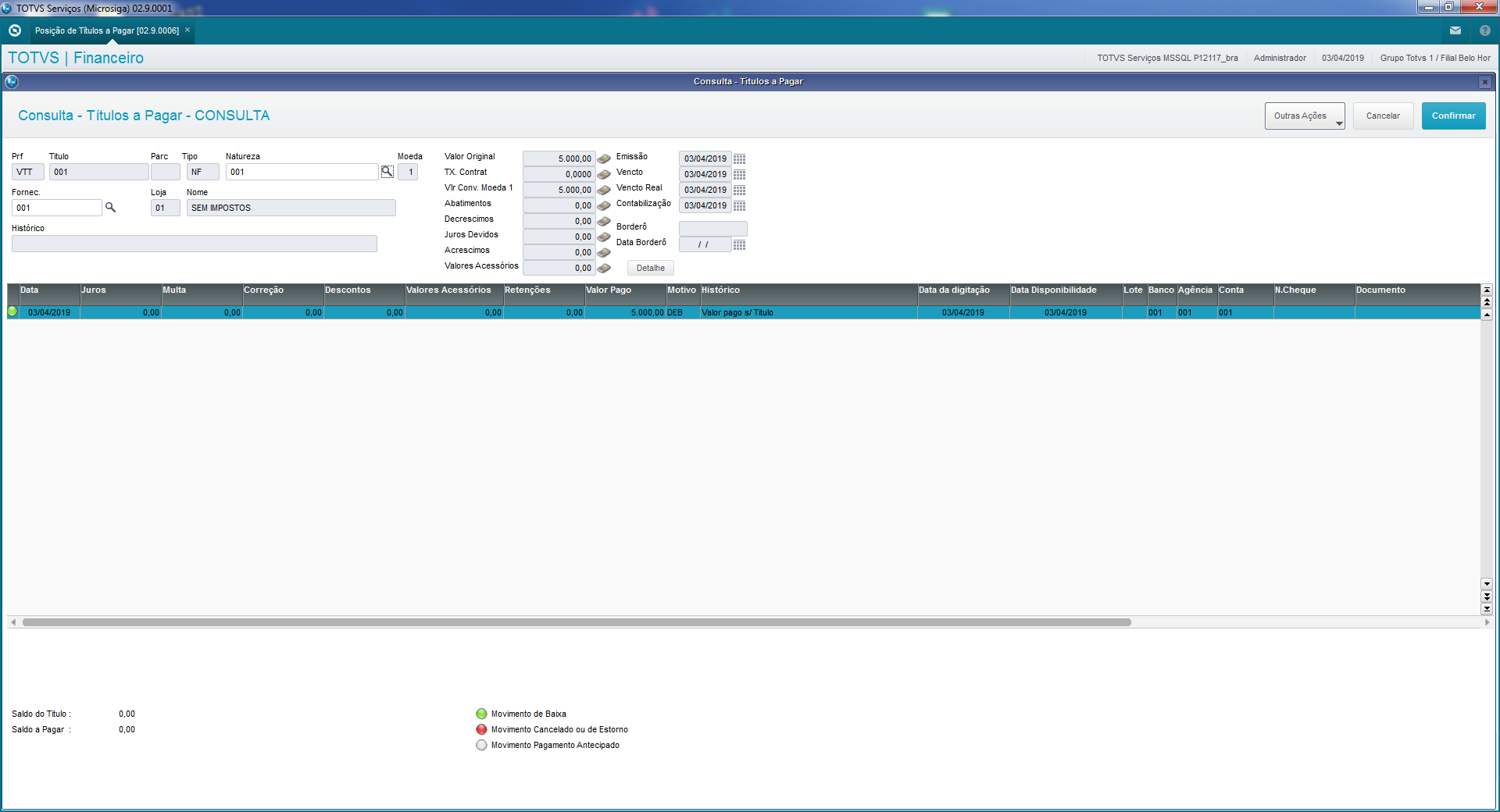The width and height of the screenshot is (1500, 812).
Task: Click the Consulta dialog title bar icon
Action: pyautogui.click(x=12, y=81)
